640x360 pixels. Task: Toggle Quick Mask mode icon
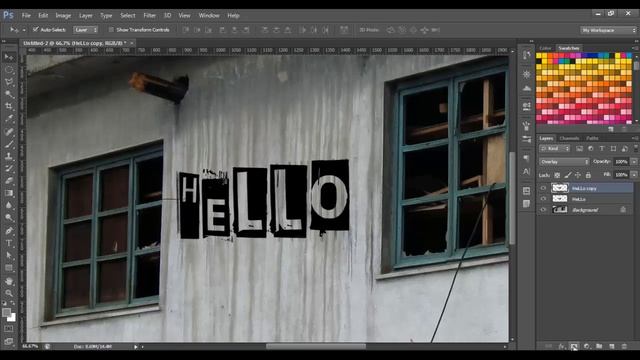click(9, 329)
